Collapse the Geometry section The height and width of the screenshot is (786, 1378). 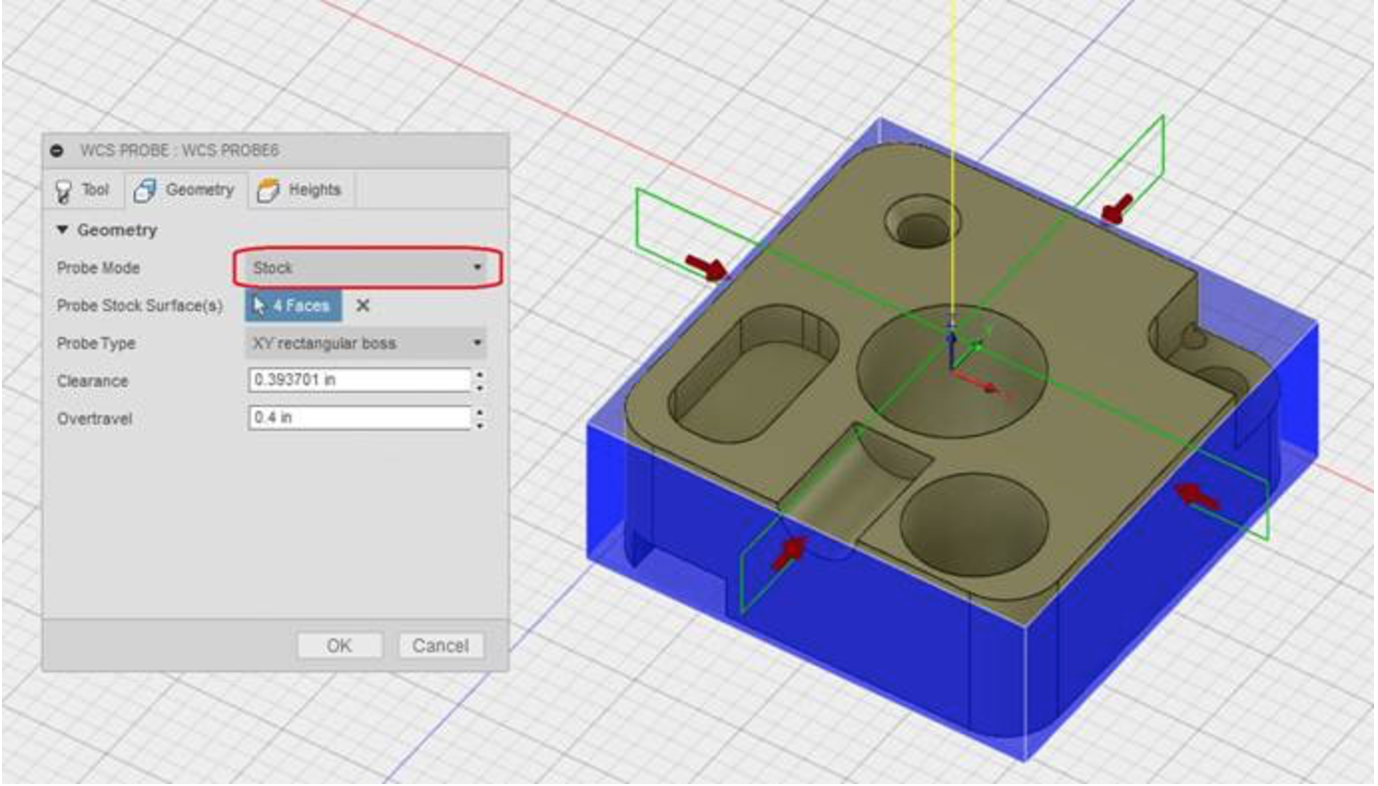[64, 230]
